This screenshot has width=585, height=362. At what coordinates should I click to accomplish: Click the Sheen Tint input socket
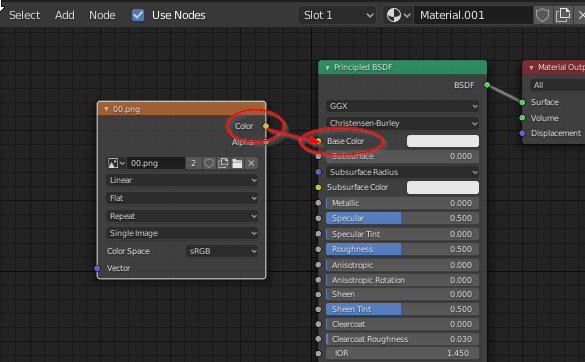[x=318, y=309]
